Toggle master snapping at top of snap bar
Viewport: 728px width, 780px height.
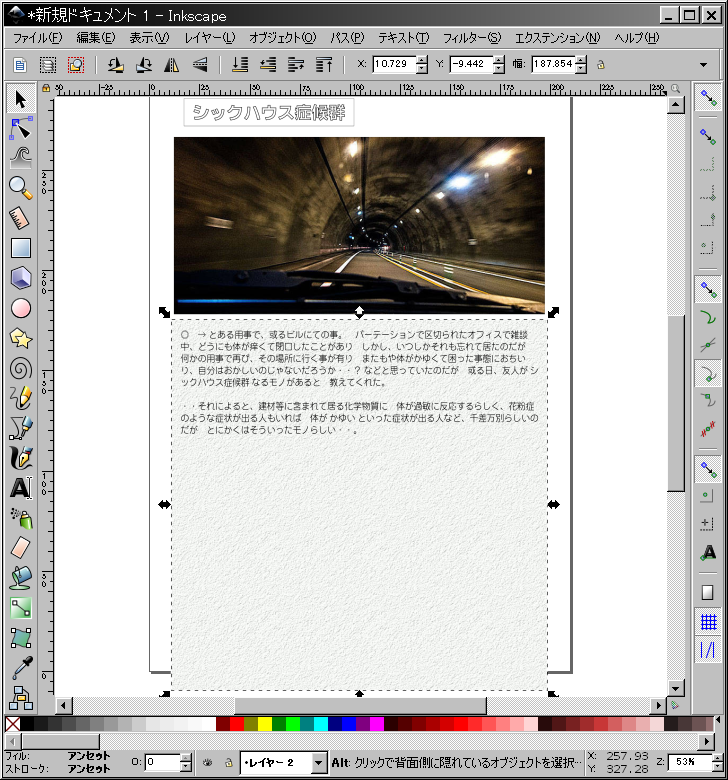coord(708,98)
